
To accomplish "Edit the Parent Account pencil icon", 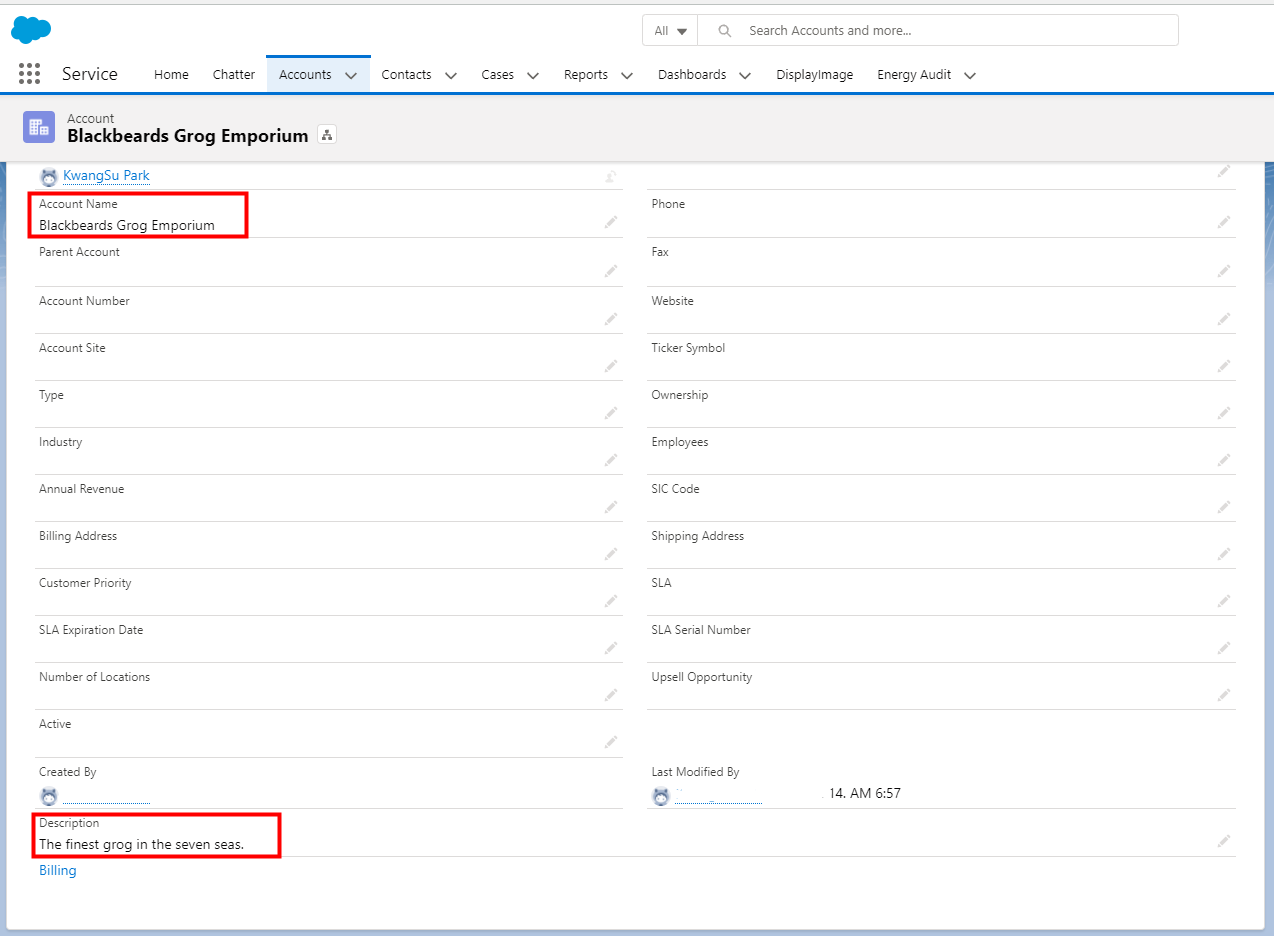I will (x=610, y=271).
